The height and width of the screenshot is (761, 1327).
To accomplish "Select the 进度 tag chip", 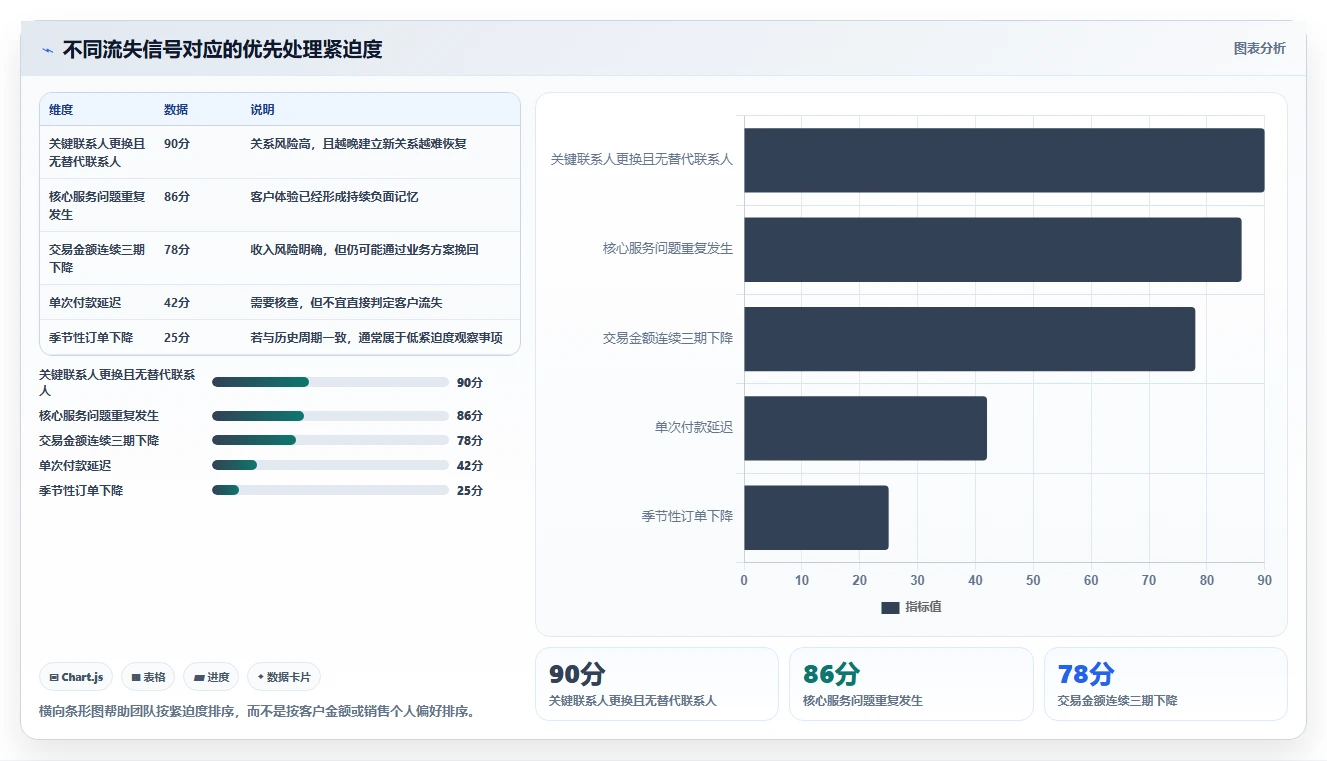I will [211, 677].
